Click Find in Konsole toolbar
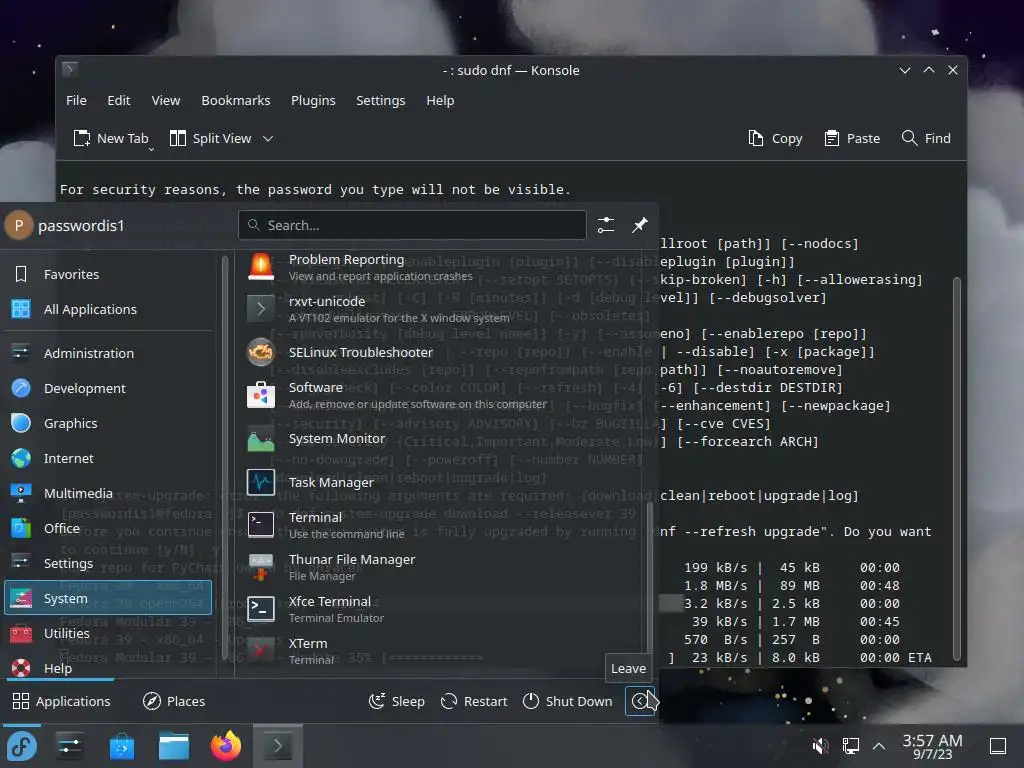 pos(926,138)
